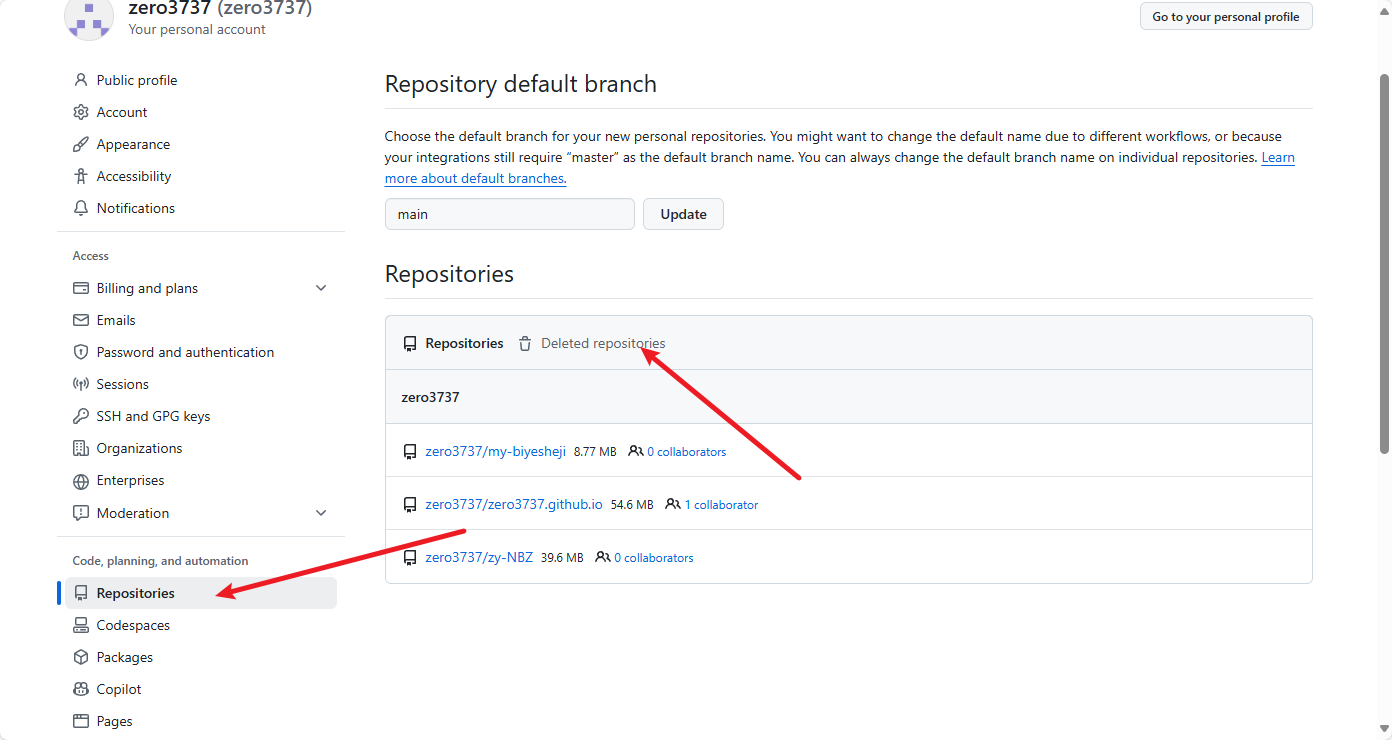Click the zero3737 profile avatar
The width and height of the screenshot is (1392, 740).
[x=89, y=17]
